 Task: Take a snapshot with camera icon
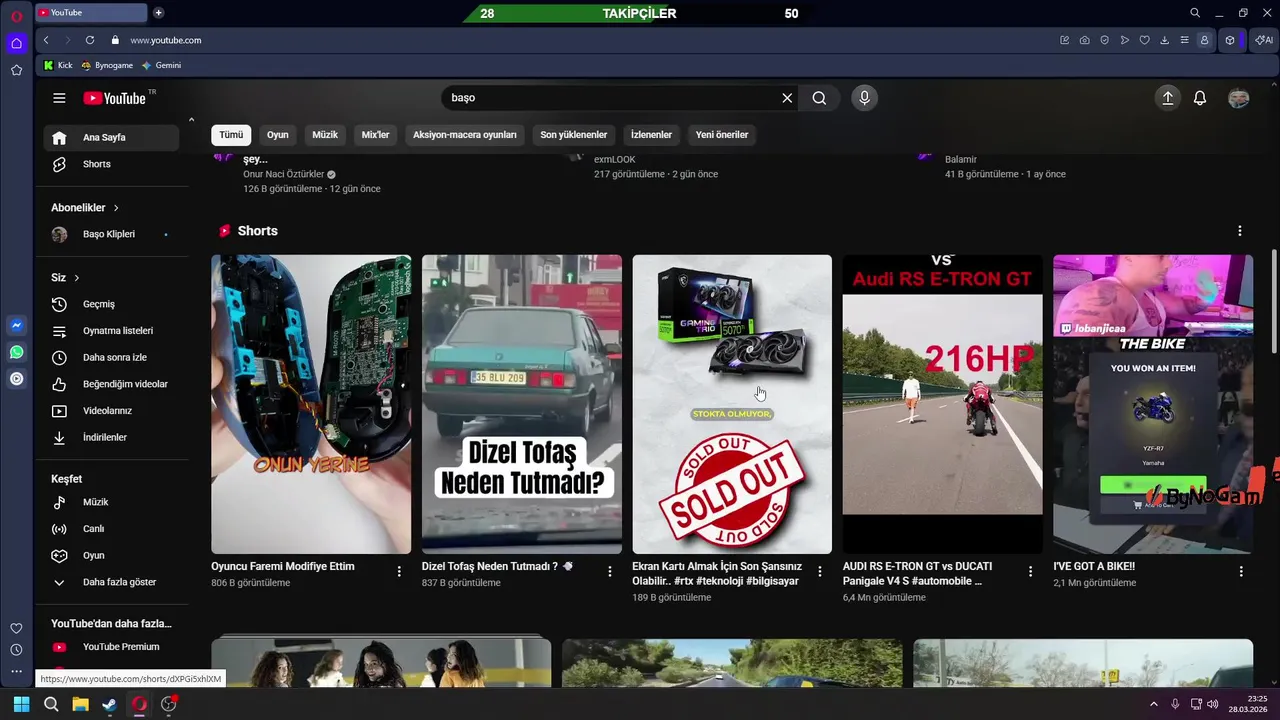pyautogui.click(x=1085, y=40)
